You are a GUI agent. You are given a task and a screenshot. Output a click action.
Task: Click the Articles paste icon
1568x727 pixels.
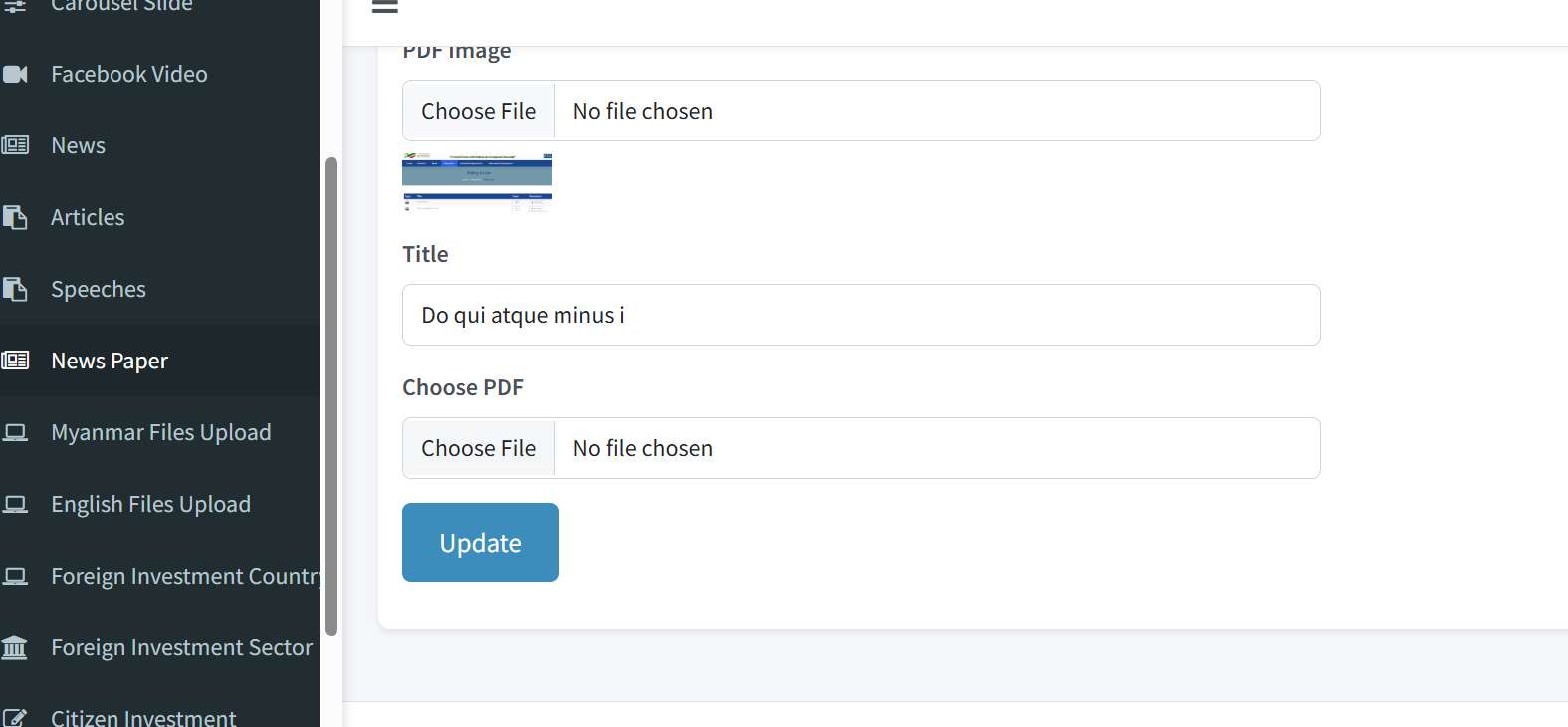[15, 217]
